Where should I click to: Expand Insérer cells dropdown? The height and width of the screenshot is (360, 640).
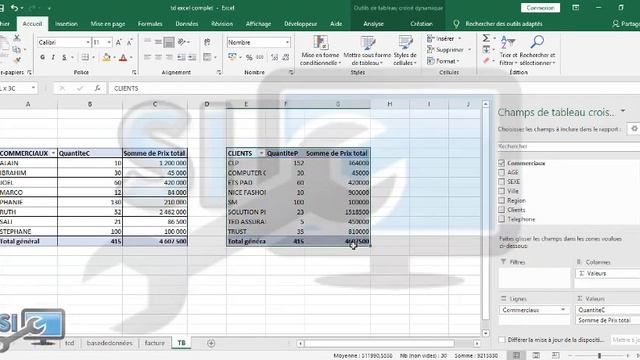[460, 38]
